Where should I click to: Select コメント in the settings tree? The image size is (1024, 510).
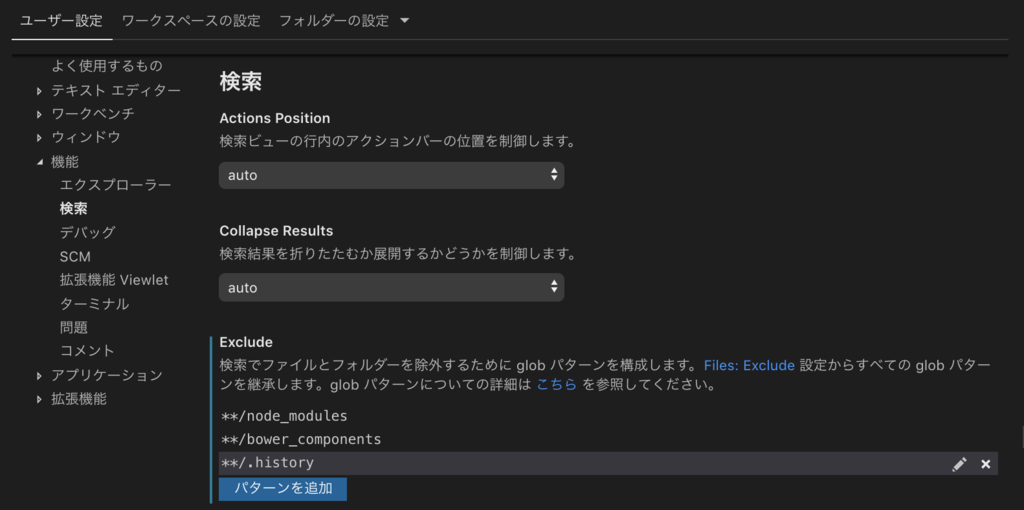(x=87, y=351)
